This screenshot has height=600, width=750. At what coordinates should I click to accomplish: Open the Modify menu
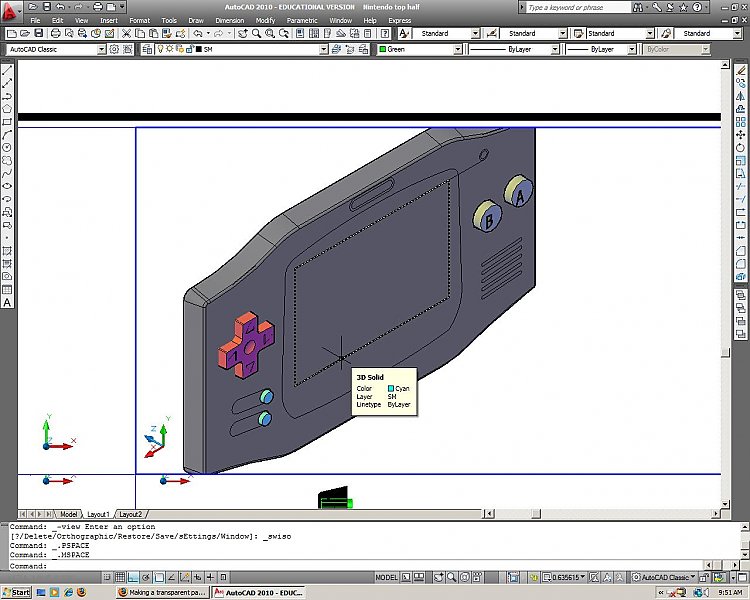point(265,21)
